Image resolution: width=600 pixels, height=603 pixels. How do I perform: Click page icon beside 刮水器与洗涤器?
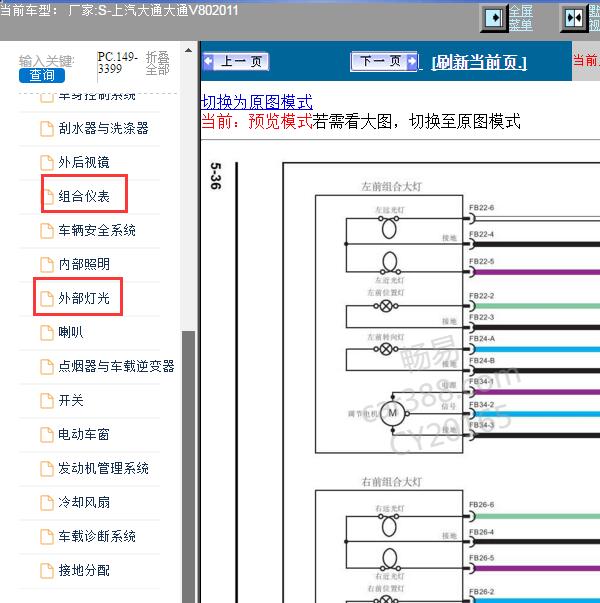tap(47, 129)
